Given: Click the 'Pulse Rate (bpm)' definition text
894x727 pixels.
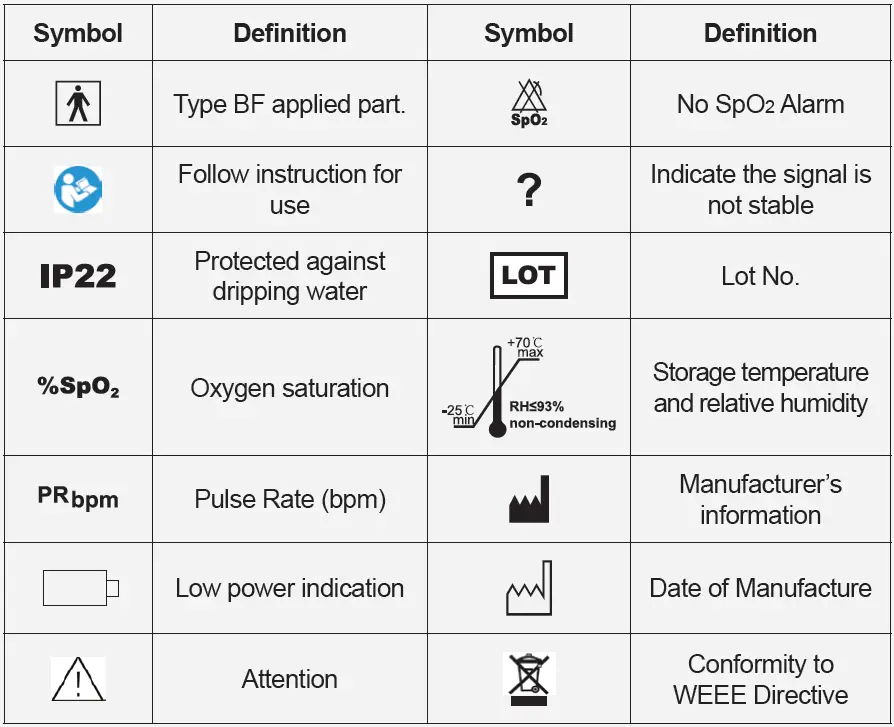Looking at the screenshot, I should [x=290, y=499].
